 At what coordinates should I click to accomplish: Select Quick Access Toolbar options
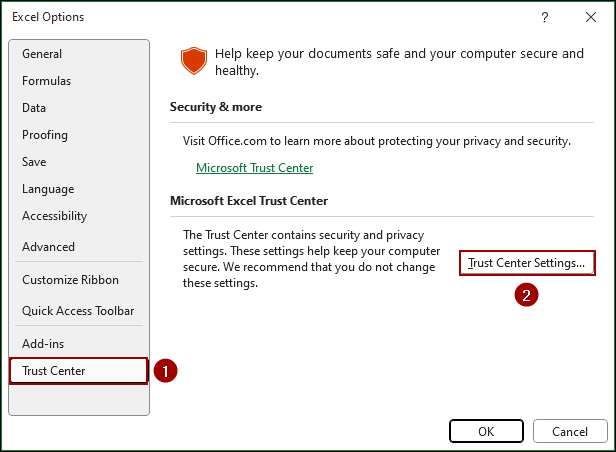tap(78, 311)
